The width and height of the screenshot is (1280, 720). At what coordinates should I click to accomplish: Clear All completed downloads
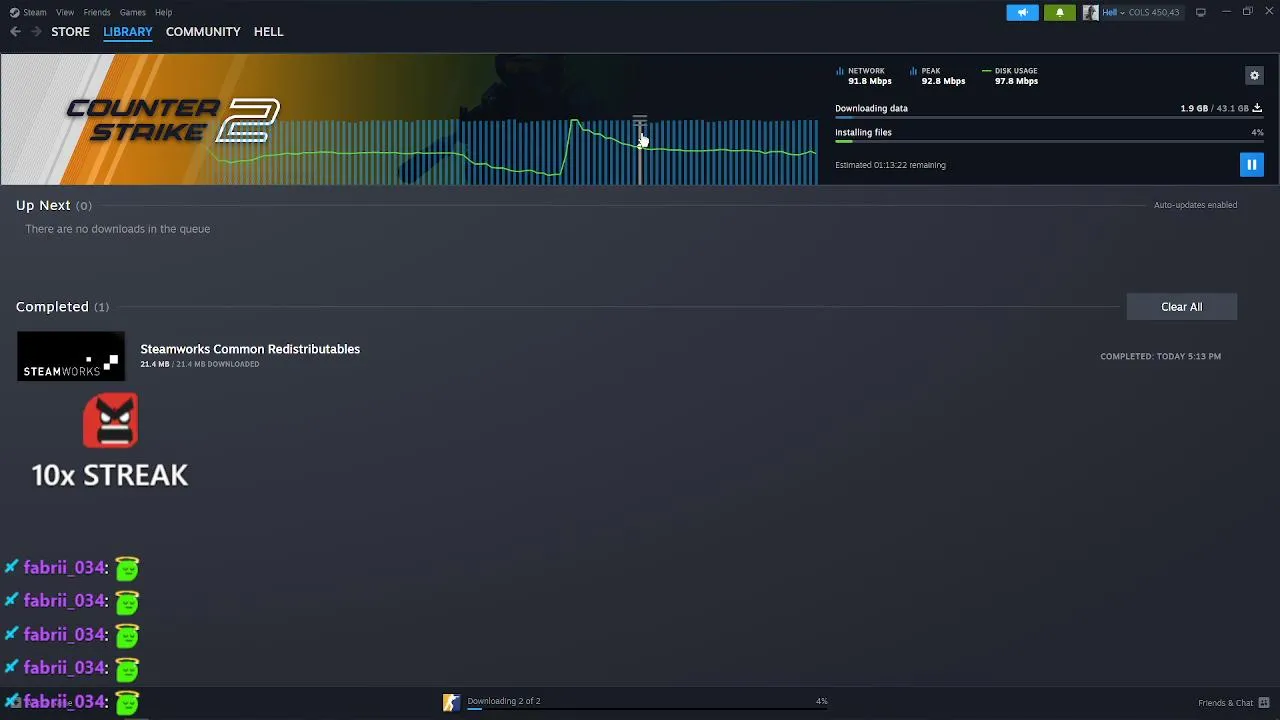pos(1181,307)
